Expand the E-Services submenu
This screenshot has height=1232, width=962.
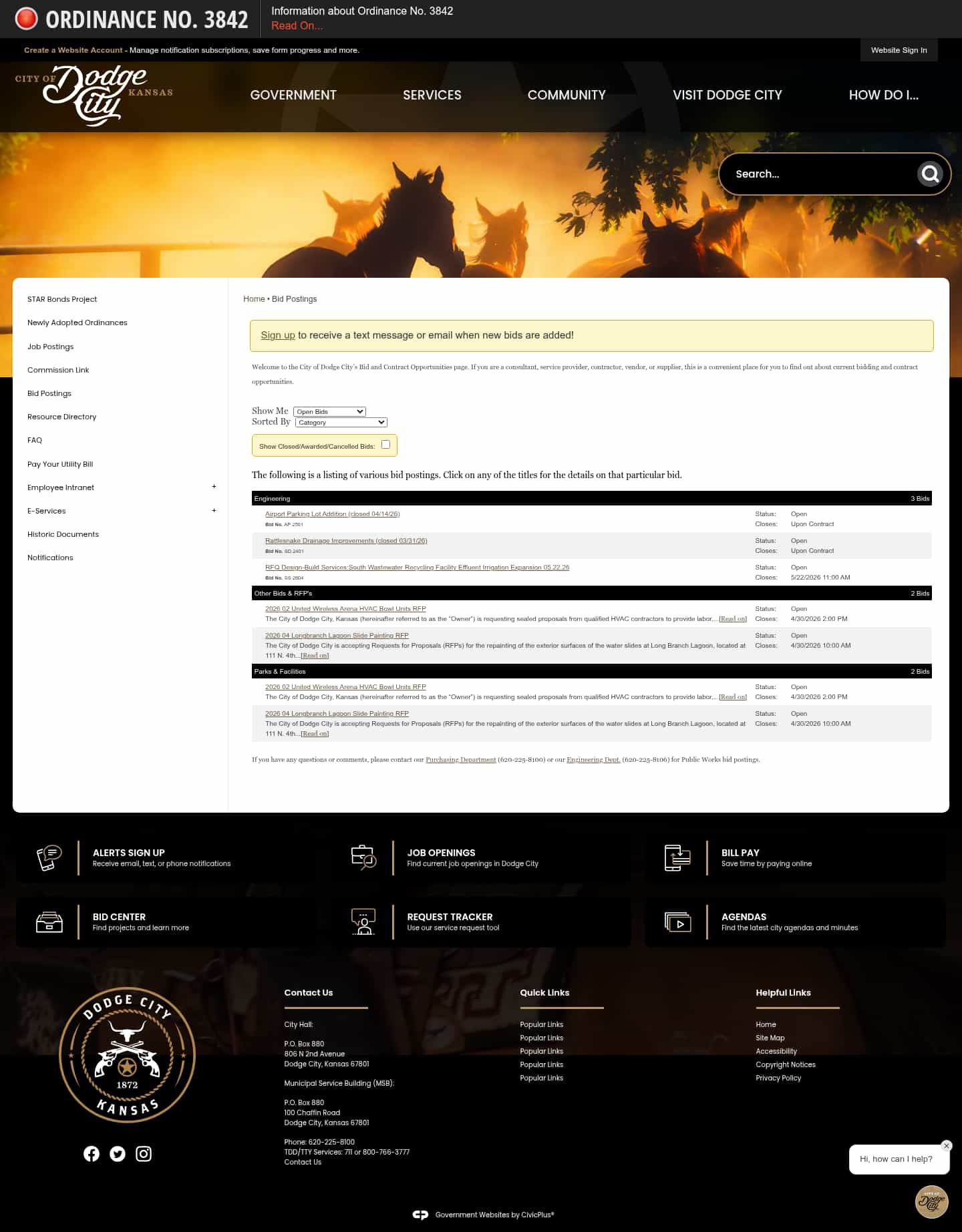214,510
